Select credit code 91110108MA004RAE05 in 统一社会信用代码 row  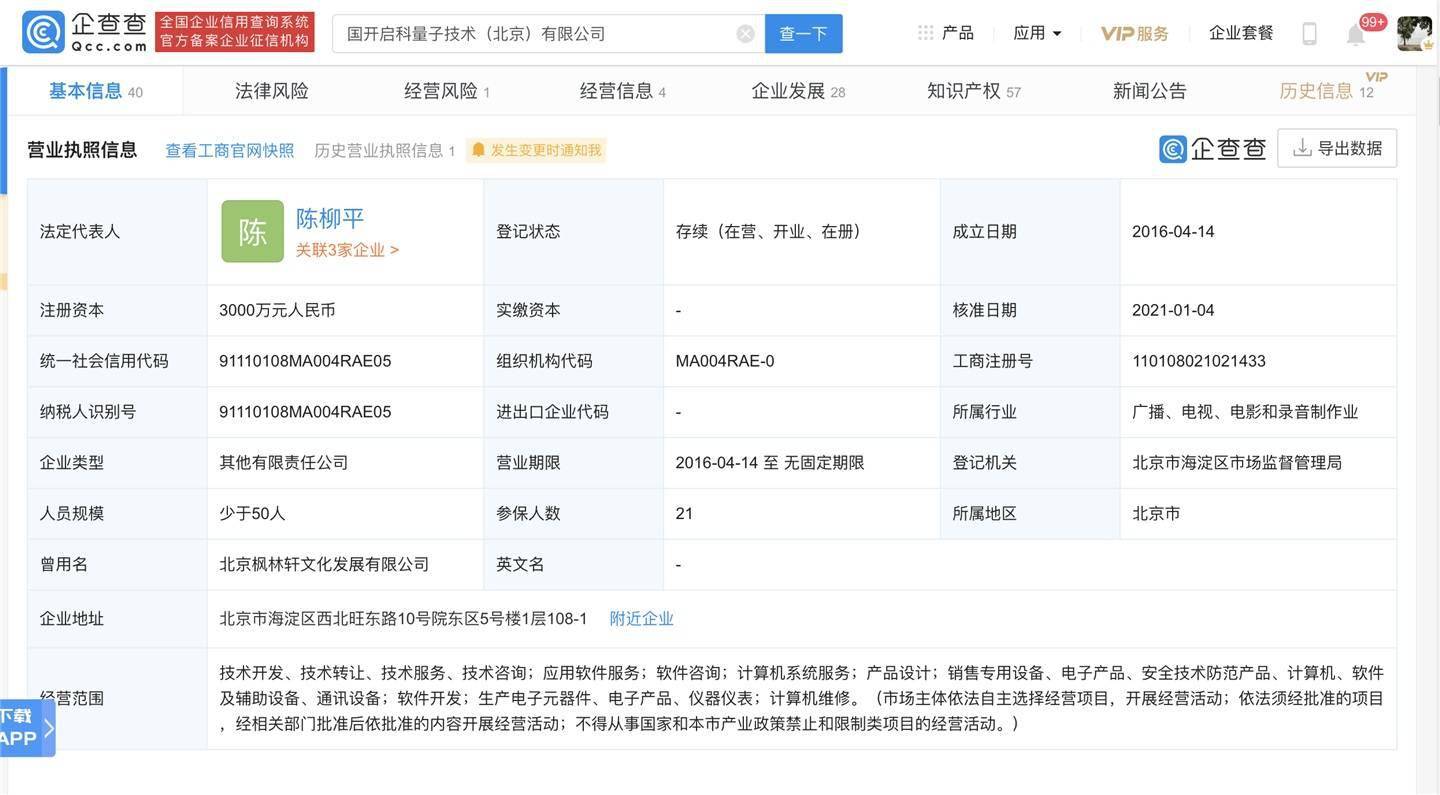point(305,361)
